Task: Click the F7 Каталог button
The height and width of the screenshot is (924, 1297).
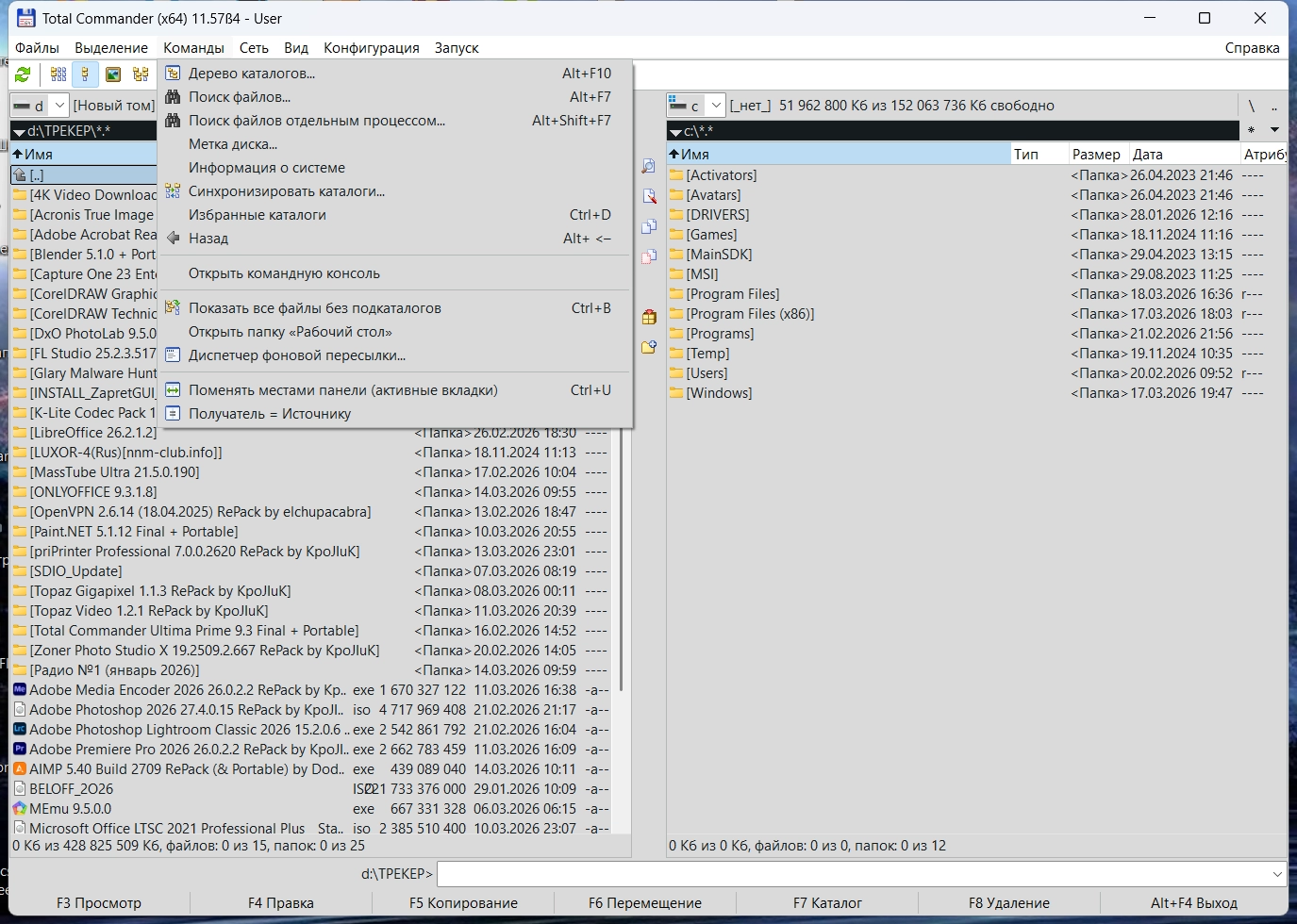Action: (x=827, y=902)
